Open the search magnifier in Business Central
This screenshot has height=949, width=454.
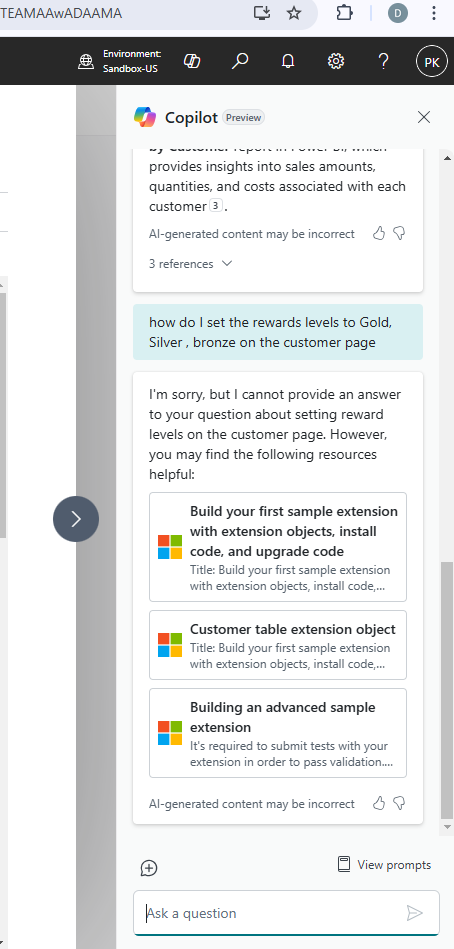240,61
